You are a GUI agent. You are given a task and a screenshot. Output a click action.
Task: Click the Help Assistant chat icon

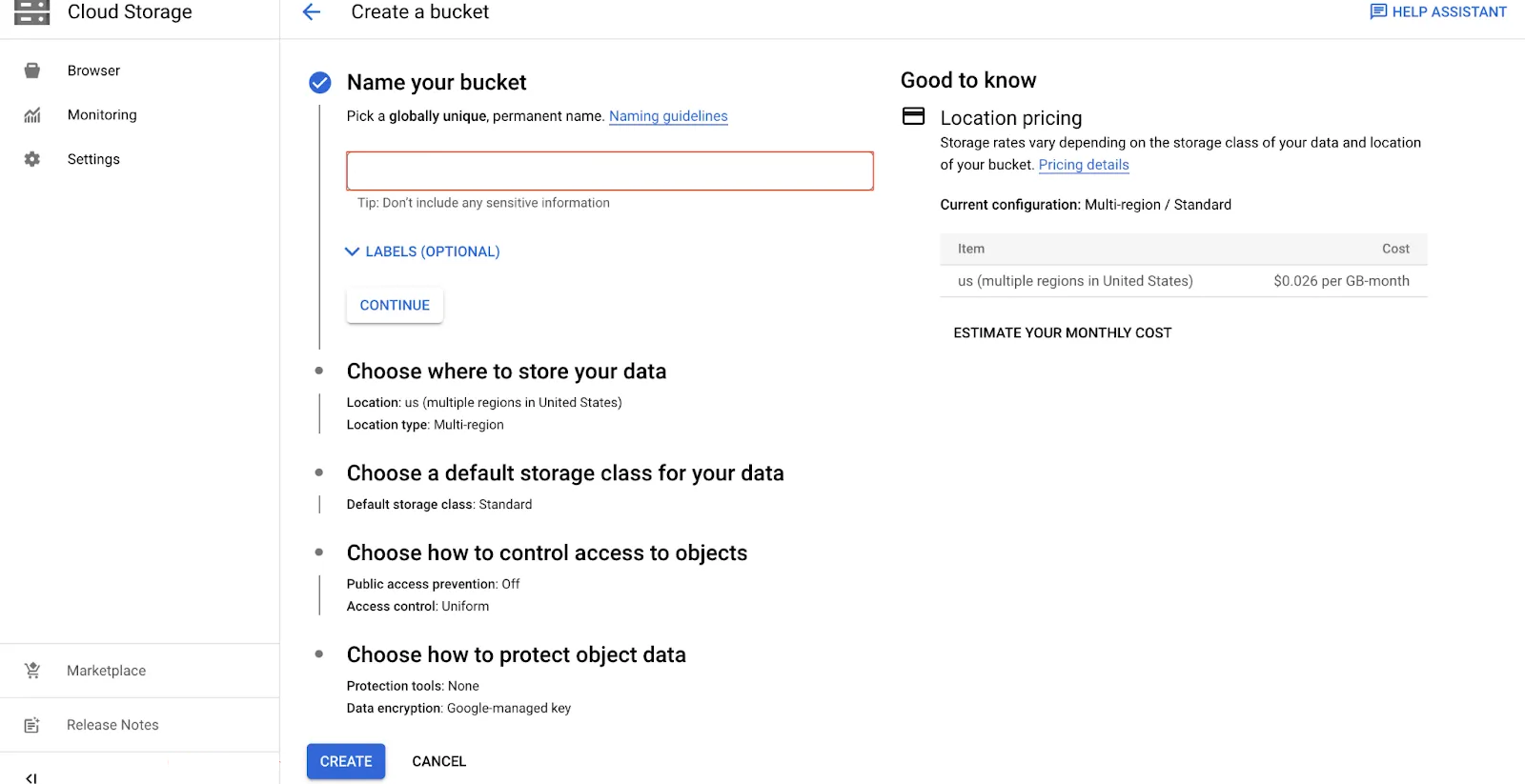1378,12
